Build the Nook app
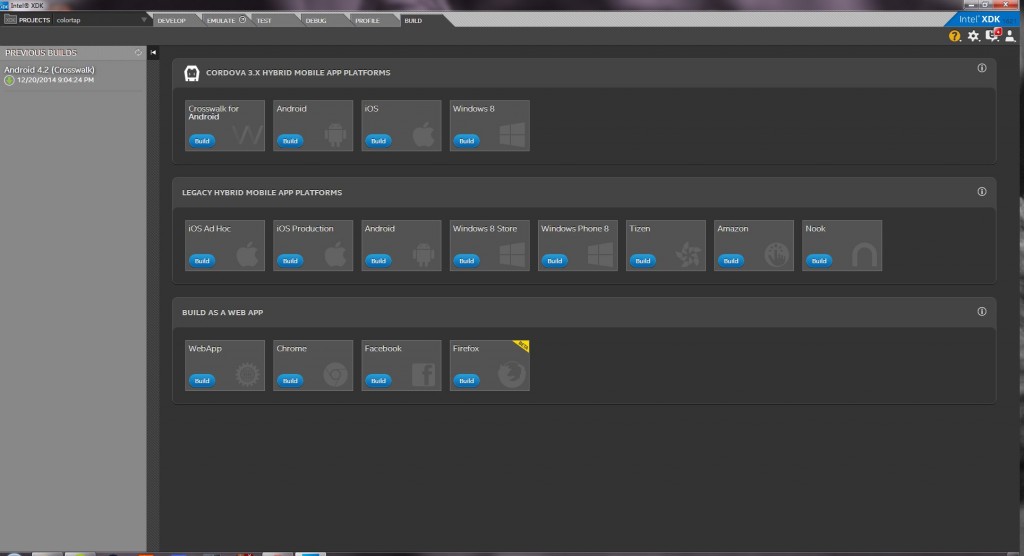Screen dimensions: 1024x556 coord(819,261)
